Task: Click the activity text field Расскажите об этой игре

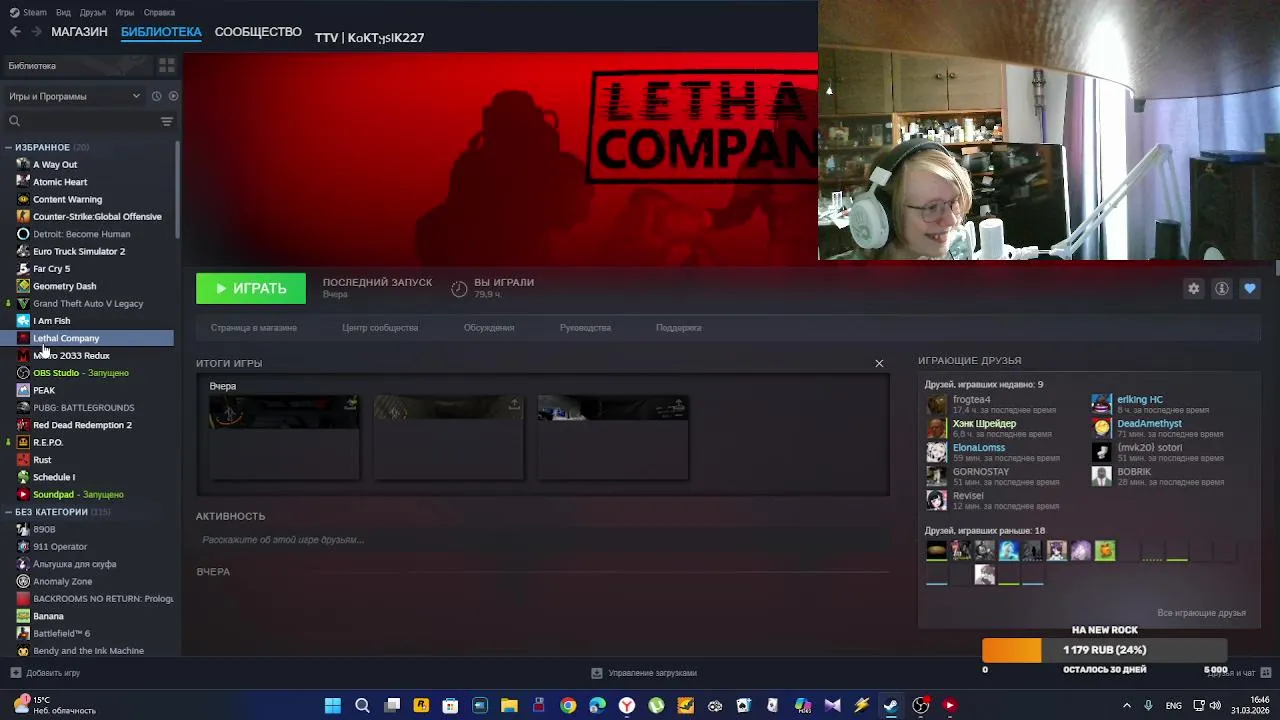Action: (542, 540)
